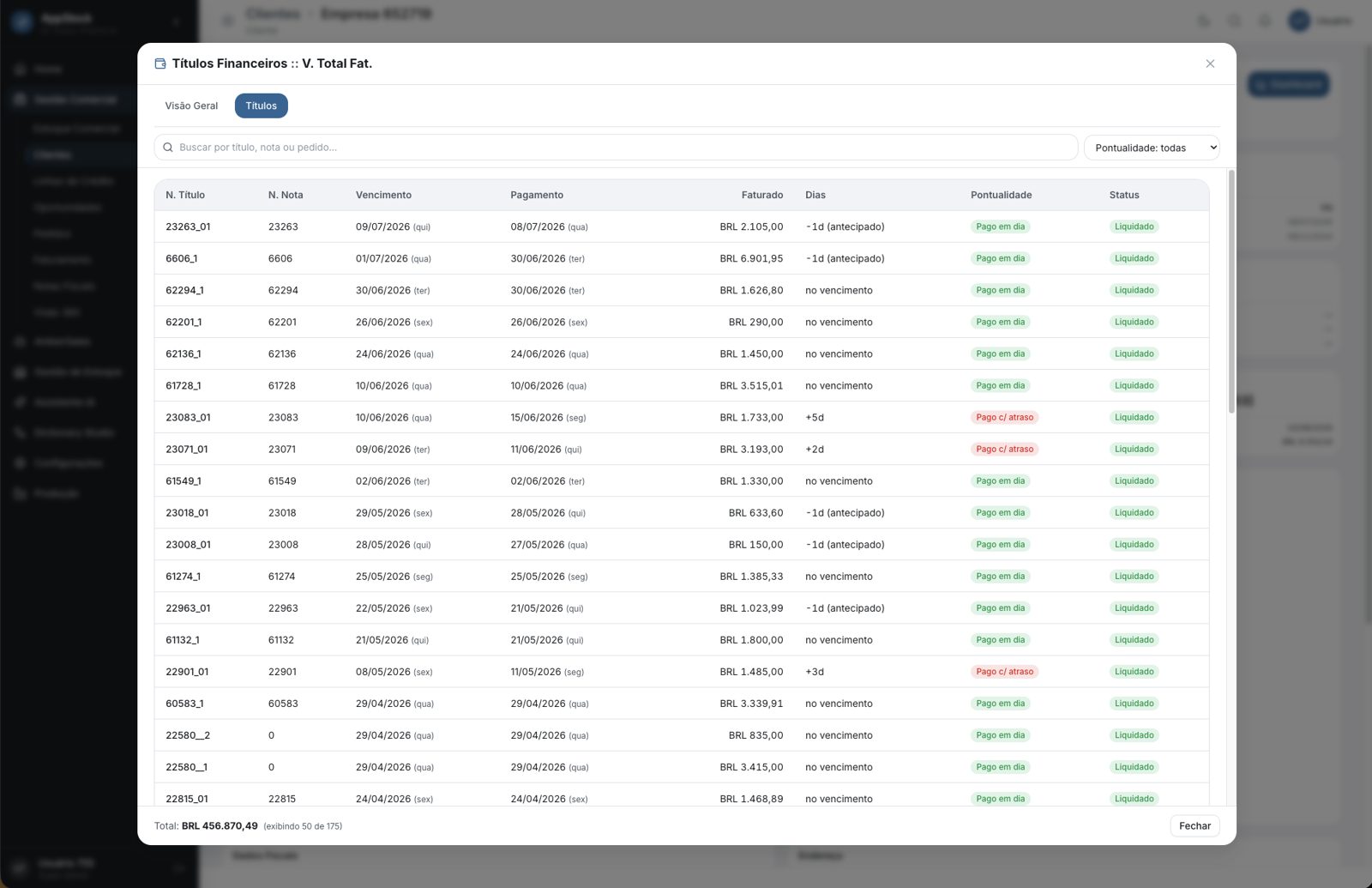Click the Faturado column header
1372x888 pixels.
pos(762,195)
